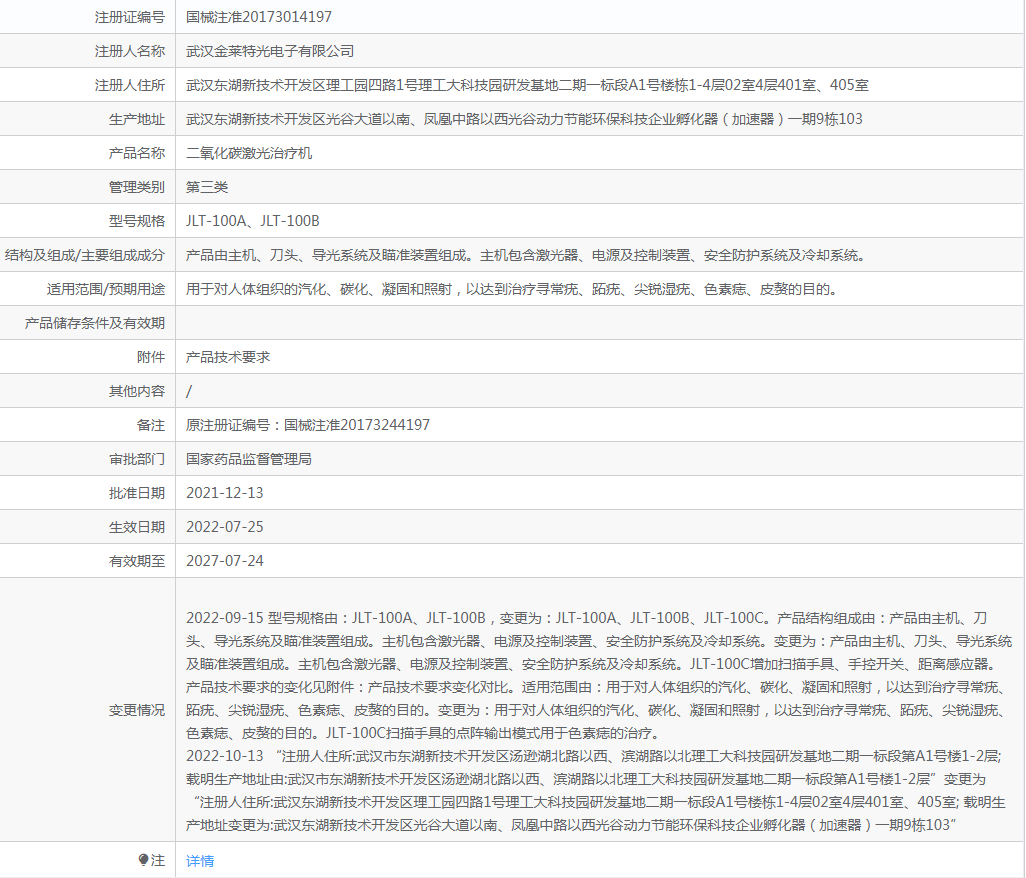Click the 2022-09-15 change record paragraph
The image size is (1026, 878).
click(599, 675)
